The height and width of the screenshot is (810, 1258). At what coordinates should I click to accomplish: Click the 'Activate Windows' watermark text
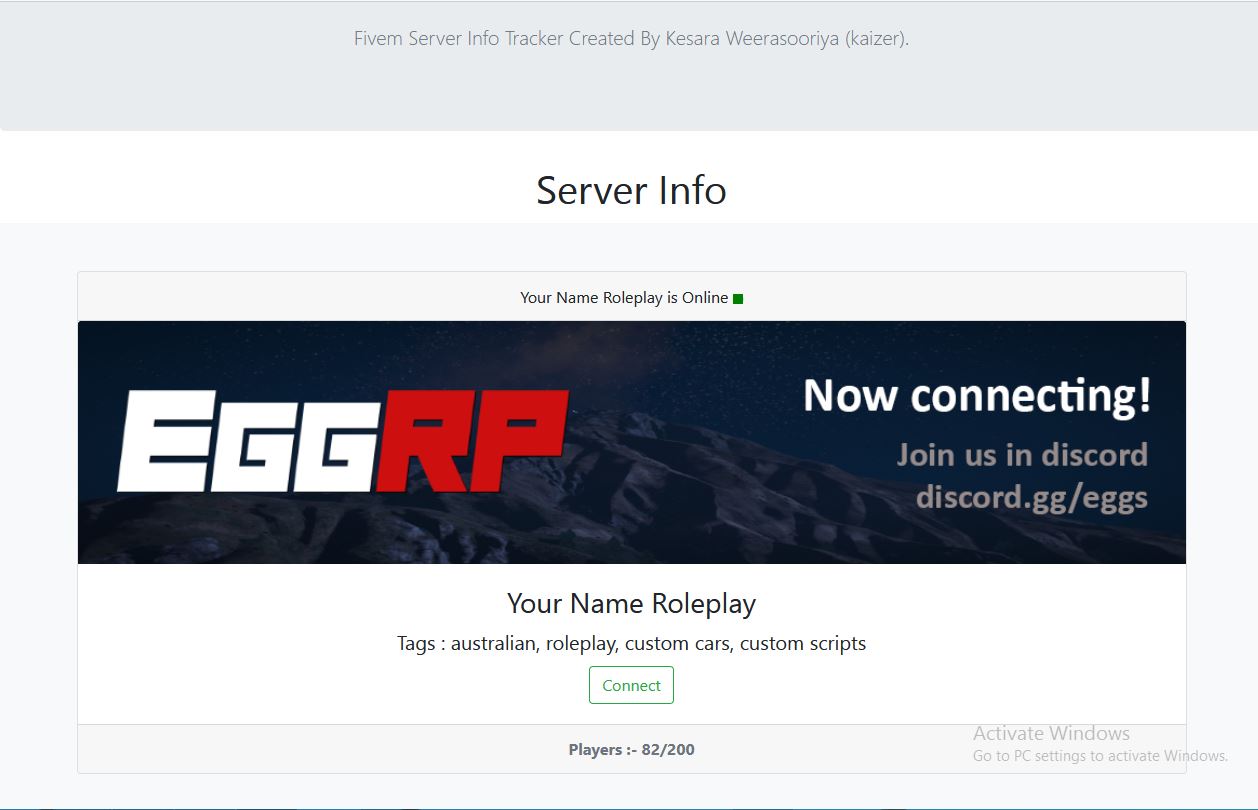1051,733
